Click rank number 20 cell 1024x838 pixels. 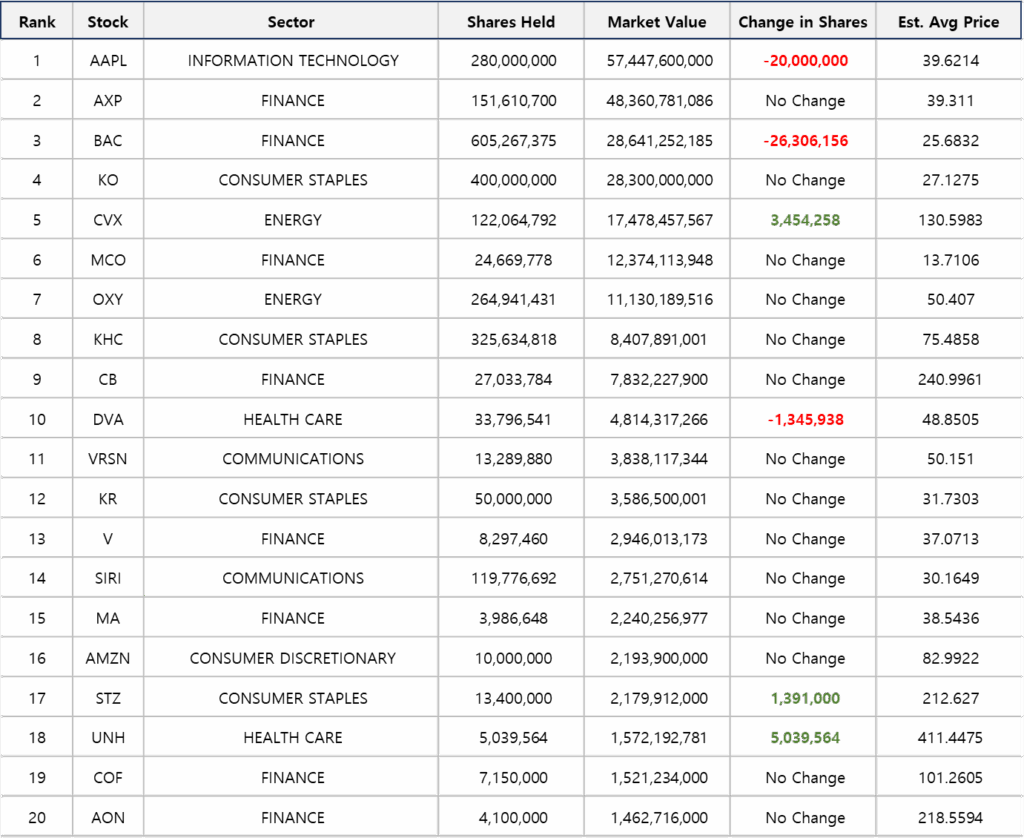[37, 817]
